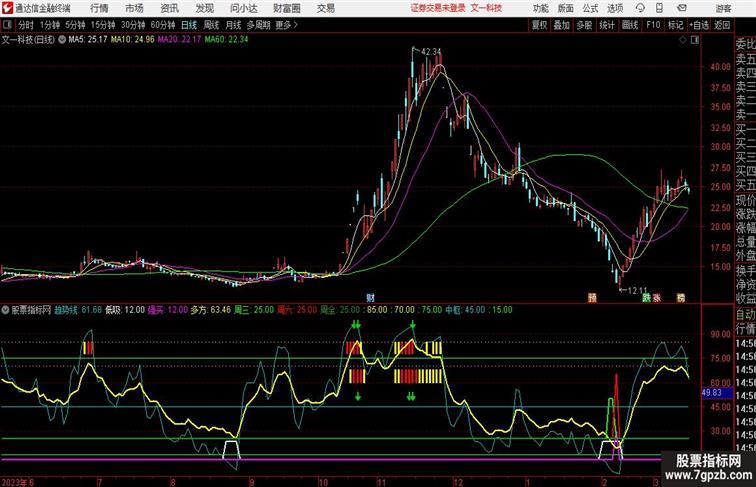Click the MA10: 24.96 value label

[x=133, y=40]
